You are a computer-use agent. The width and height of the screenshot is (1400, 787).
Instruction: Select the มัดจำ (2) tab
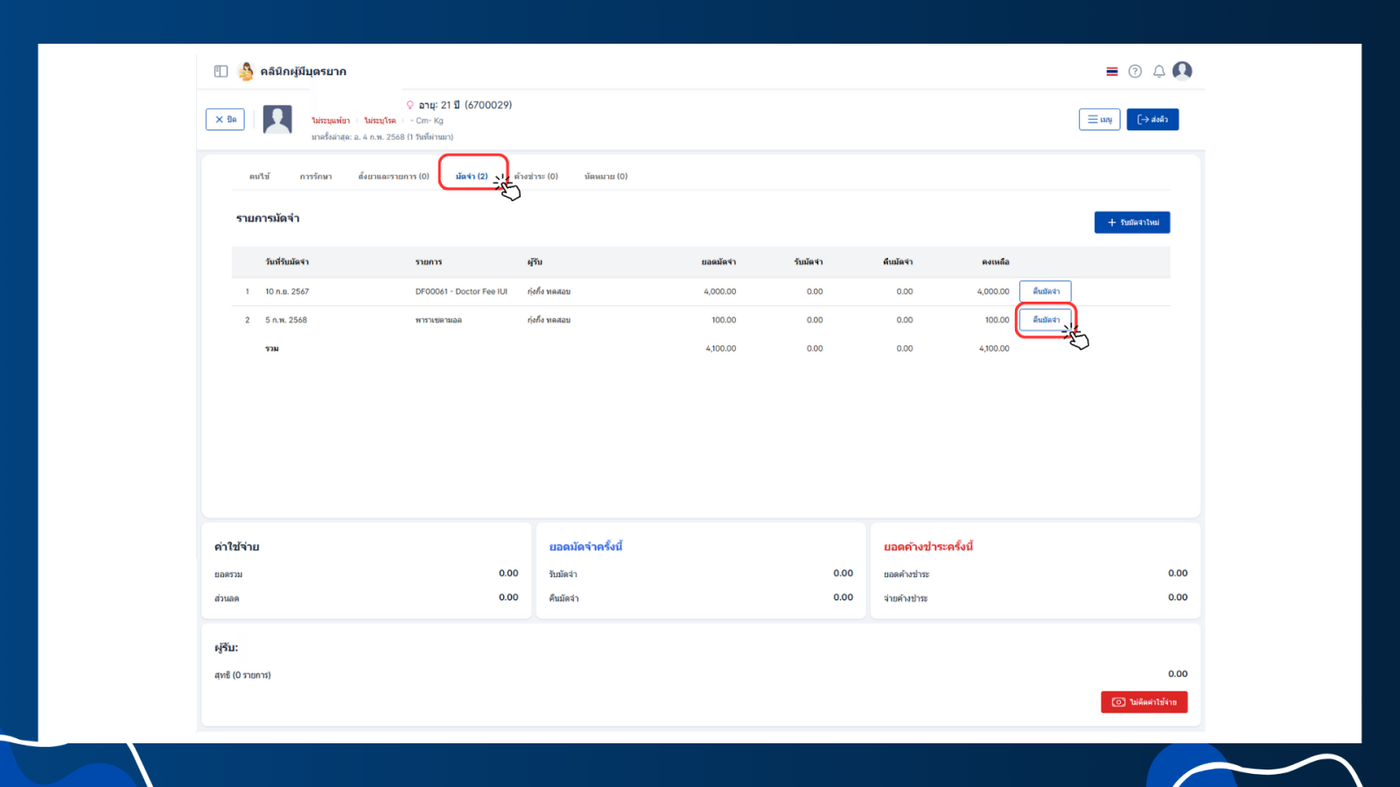471,176
